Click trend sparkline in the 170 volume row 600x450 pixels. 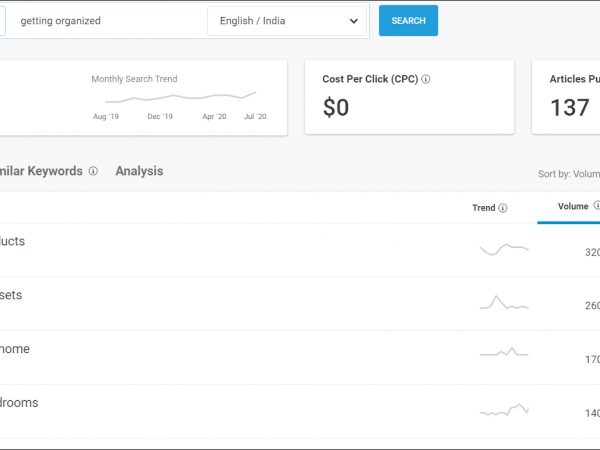[x=503, y=353]
